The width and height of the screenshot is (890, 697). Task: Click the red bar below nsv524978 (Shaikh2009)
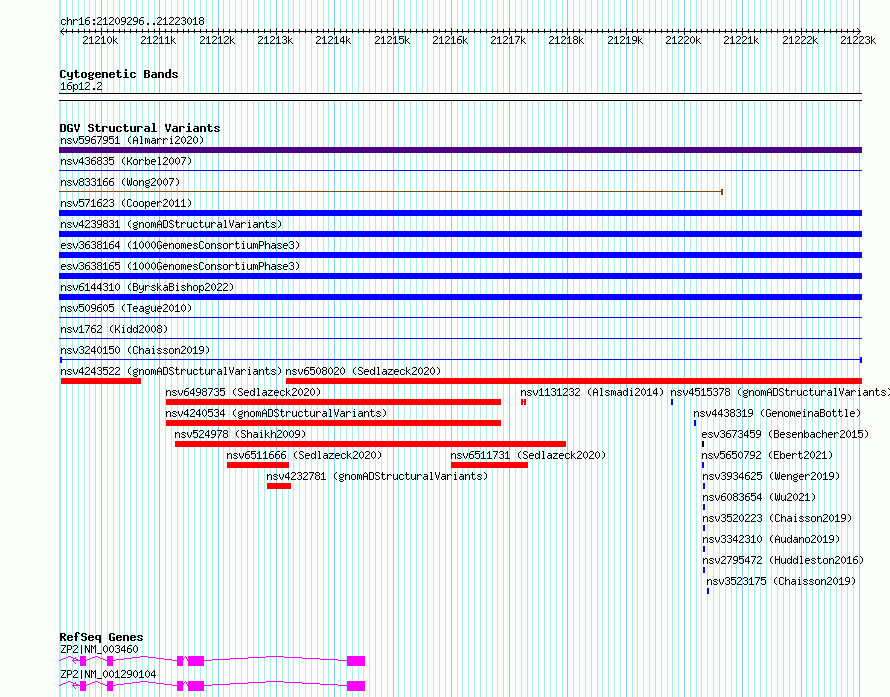(x=370, y=444)
